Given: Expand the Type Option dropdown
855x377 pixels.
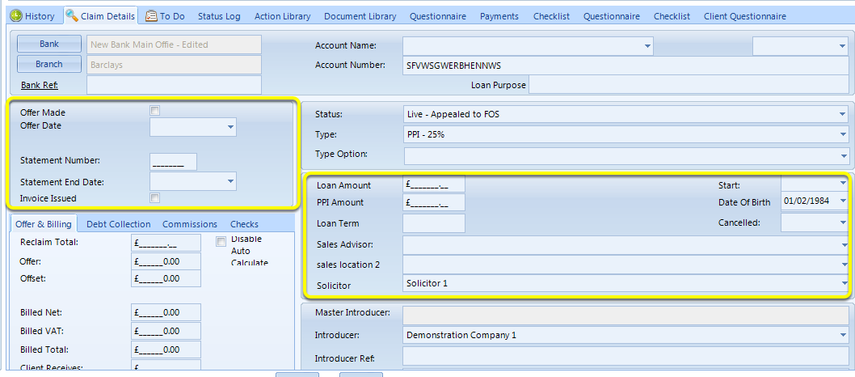Looking at the screenshot, I should click(x=843, y=155).
